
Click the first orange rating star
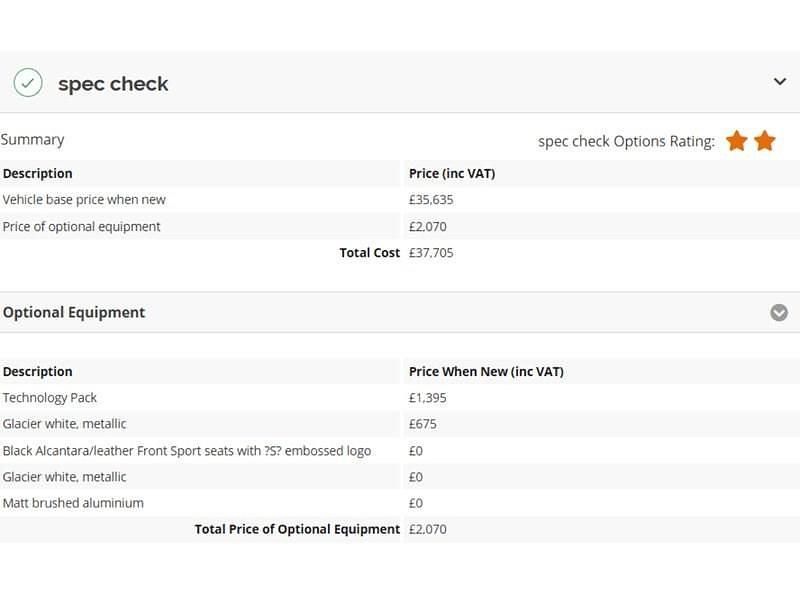coord(737,141)
